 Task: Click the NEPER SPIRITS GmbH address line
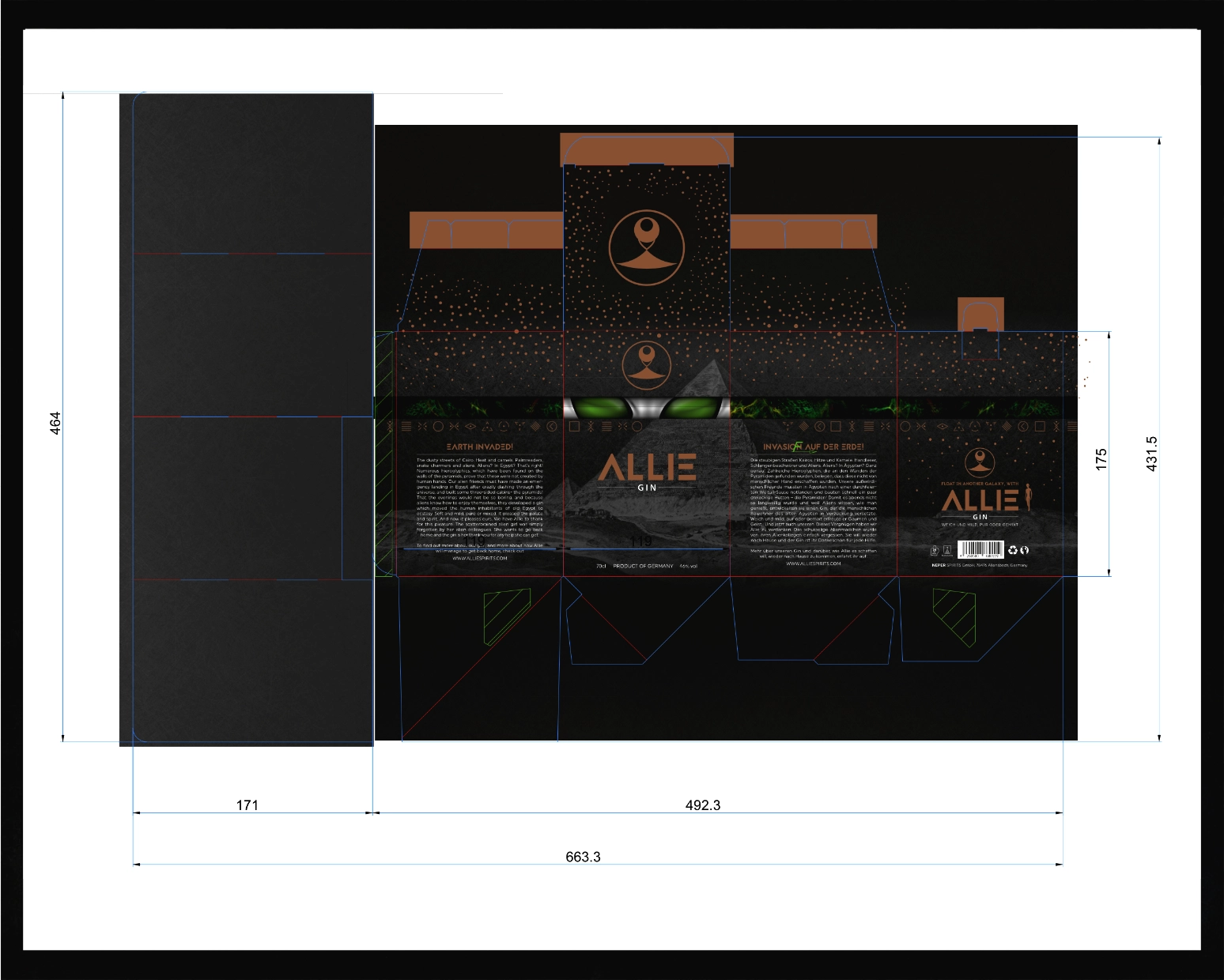pyautogui.click(x=980, y=565)
